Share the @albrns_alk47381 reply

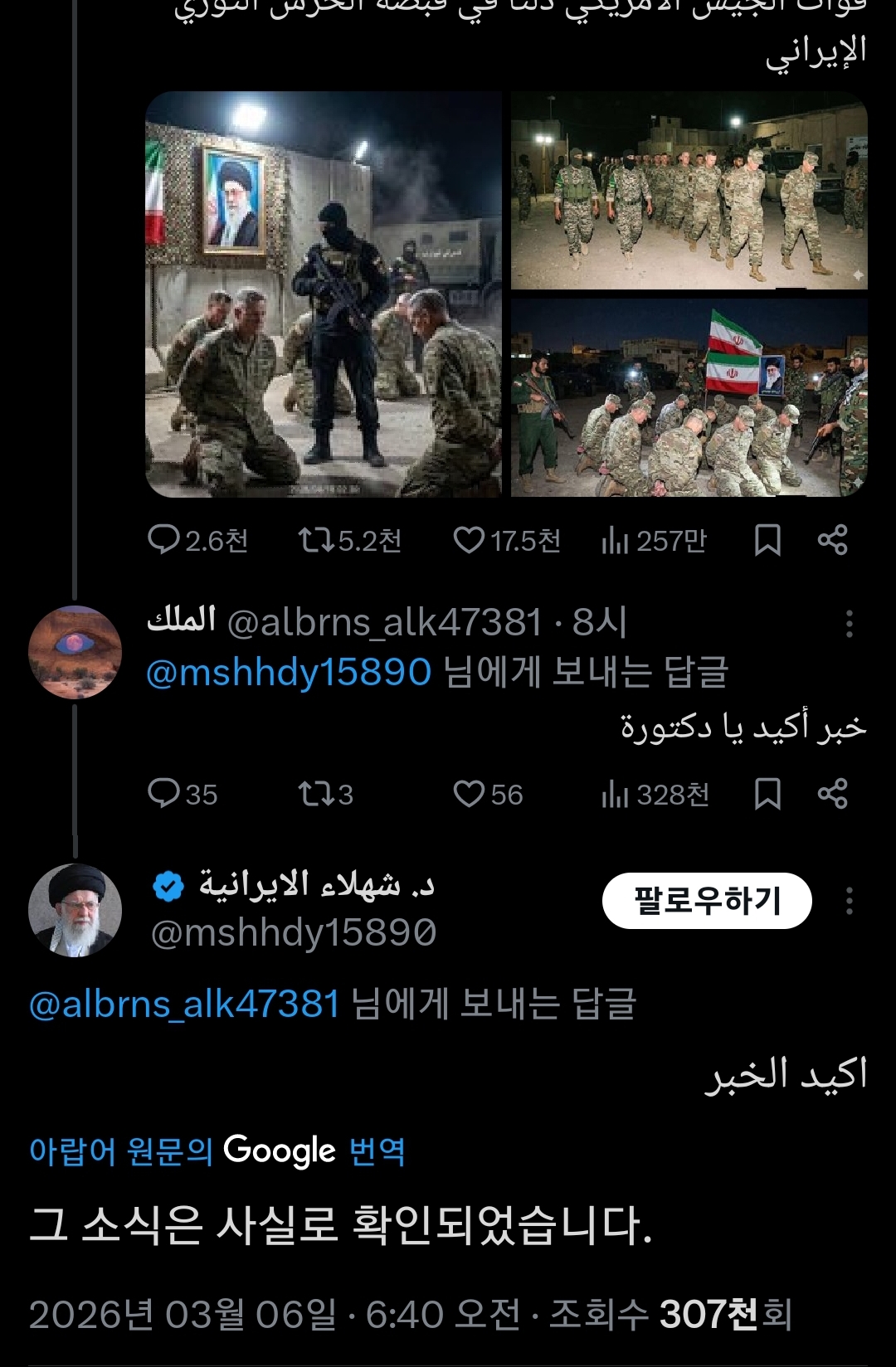pyautogui.click(x=832, y=794)
